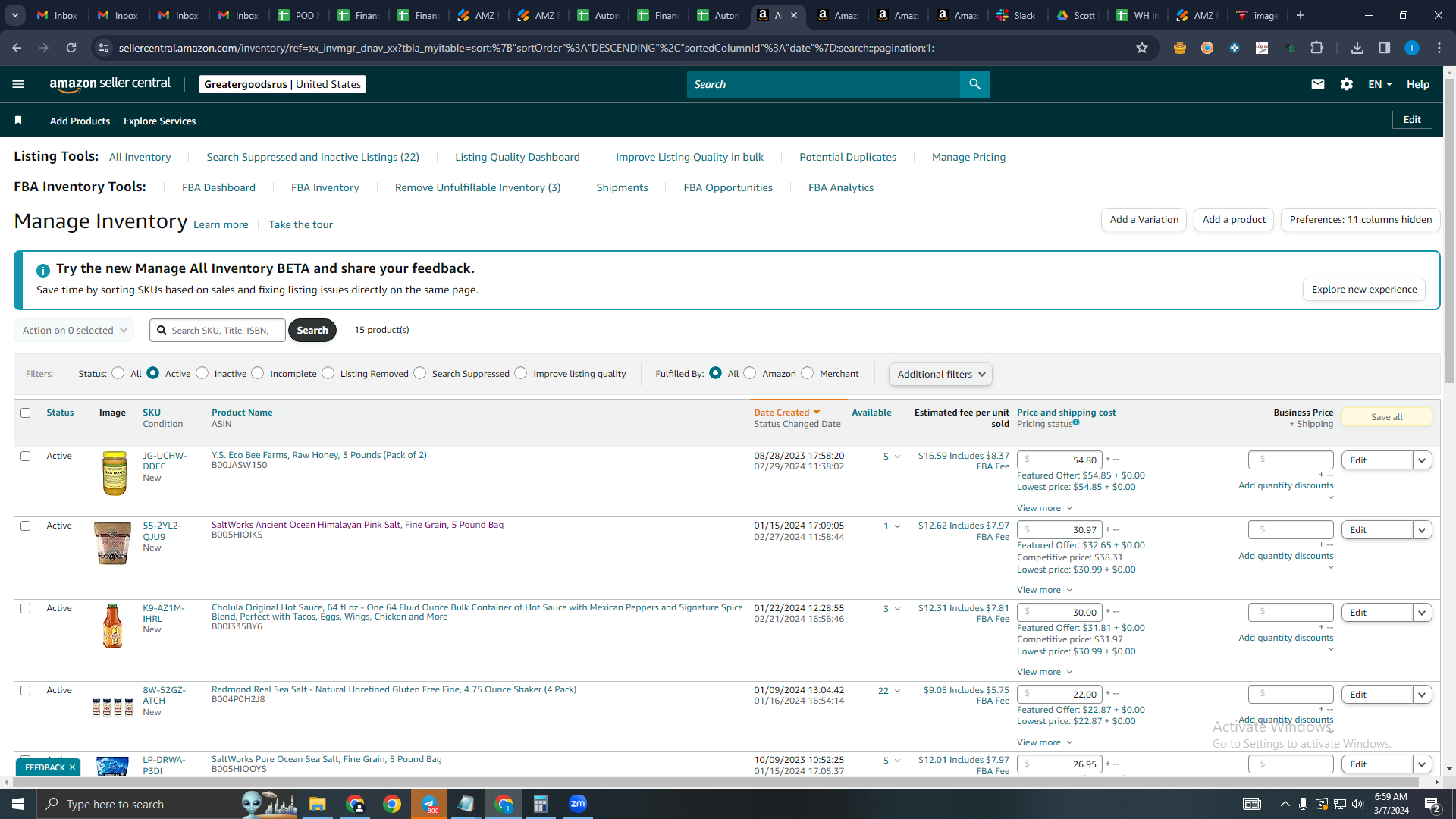
Task: Click the Search SKU, Title, ISBN field
Action: (x=218, y=331)
